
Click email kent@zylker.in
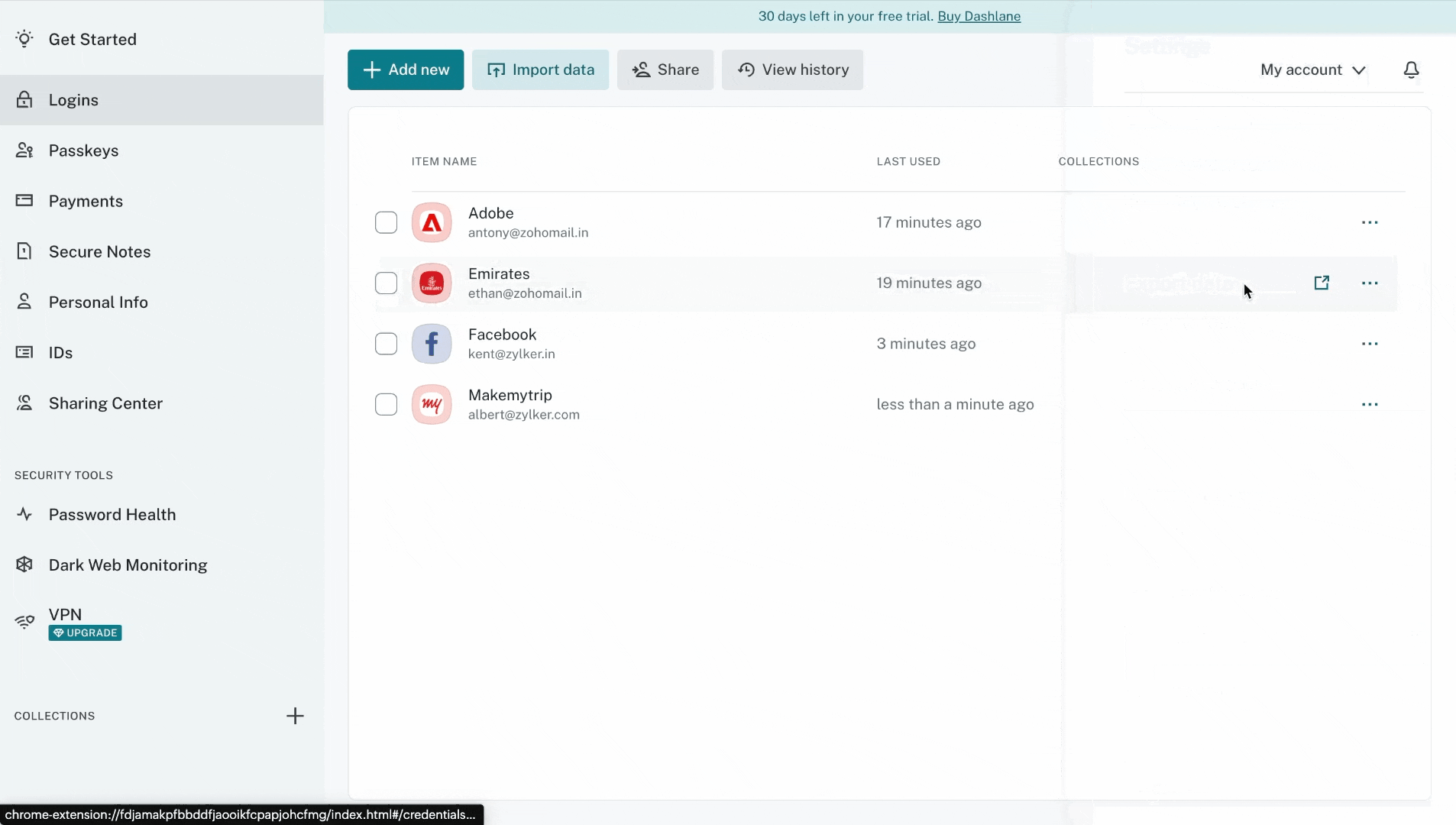click(x=511, y=354)
